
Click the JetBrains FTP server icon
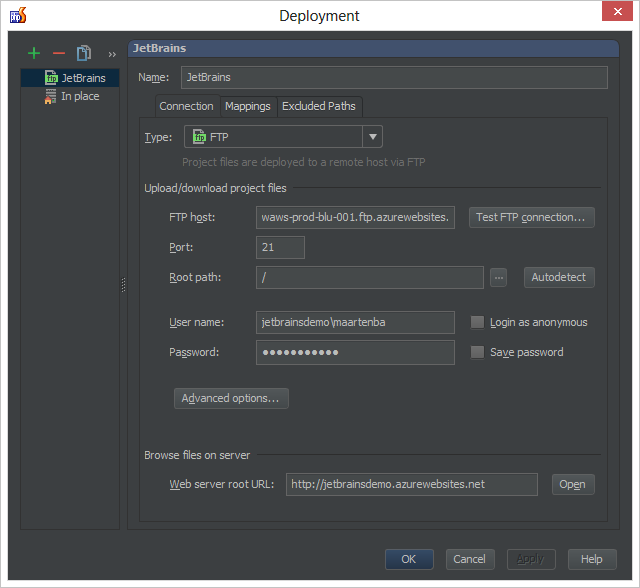coord(51,78)
